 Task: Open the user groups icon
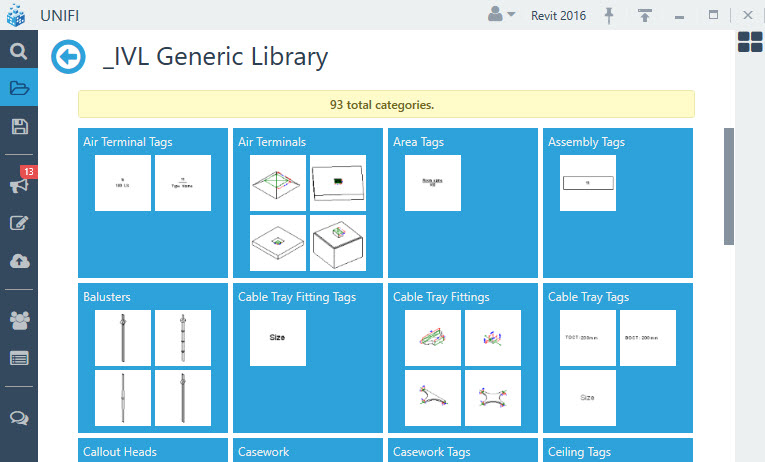click(x=20, y=321)
